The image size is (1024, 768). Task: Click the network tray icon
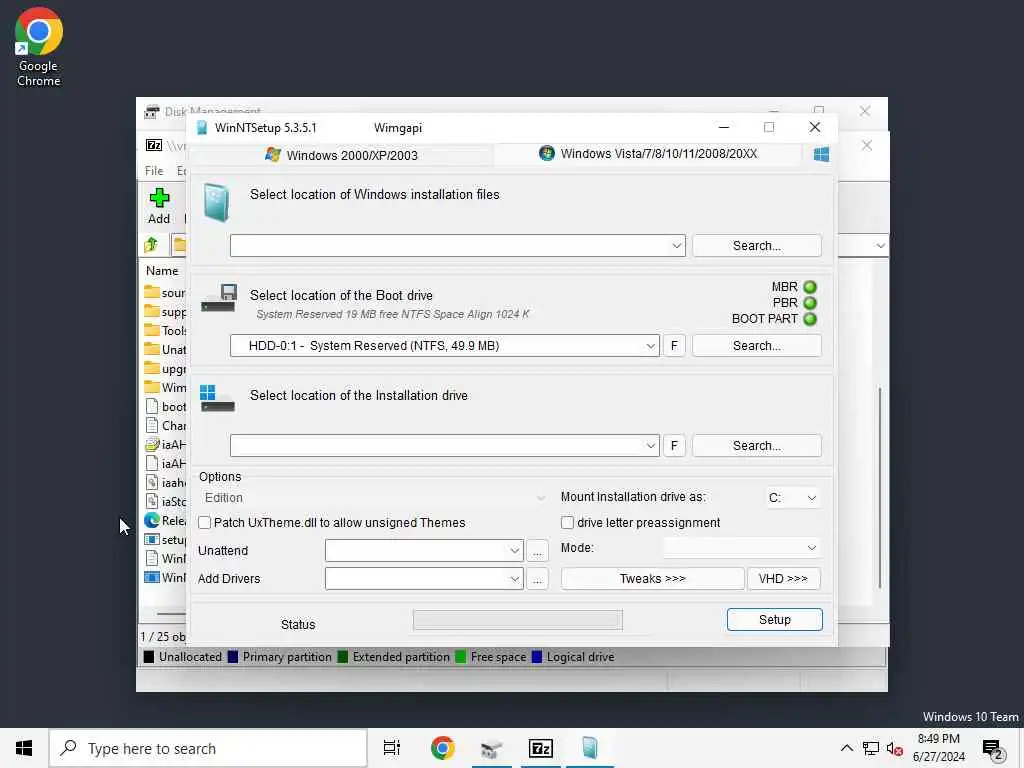click(x=871, y=748)
